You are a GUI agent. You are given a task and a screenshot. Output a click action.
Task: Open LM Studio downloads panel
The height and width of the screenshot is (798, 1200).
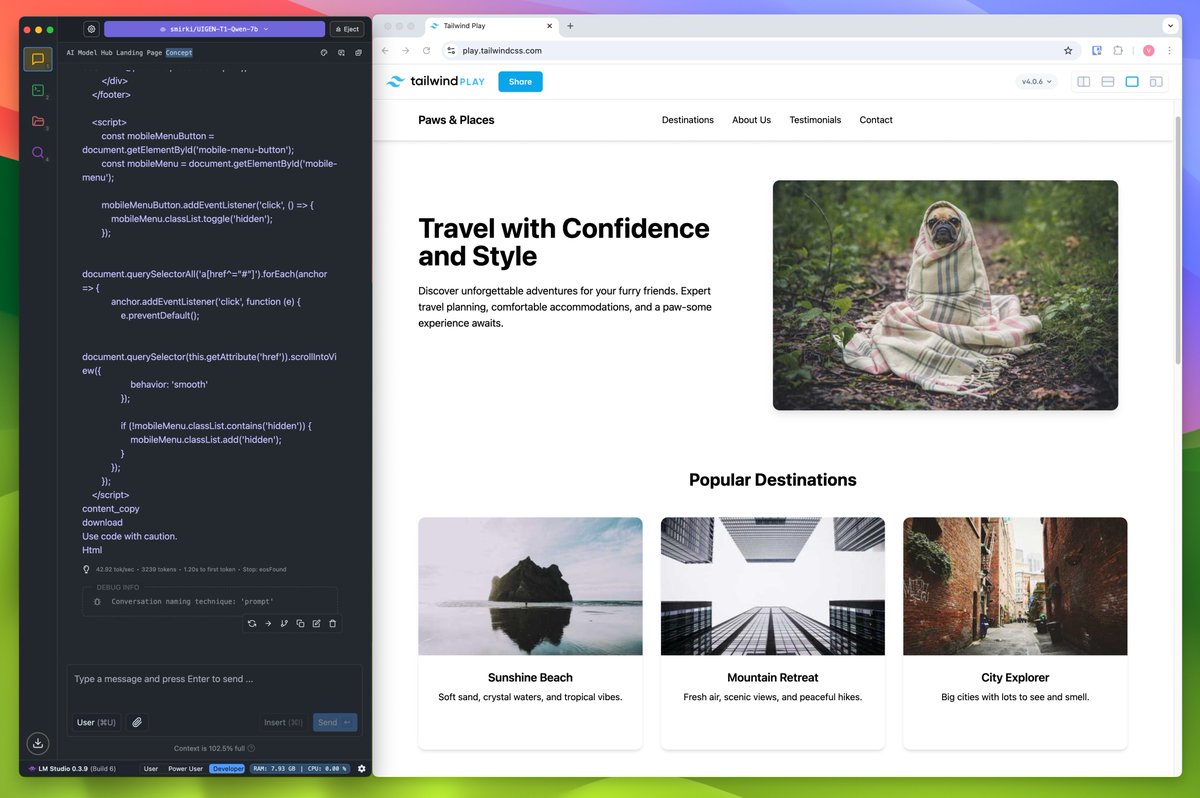38,743
